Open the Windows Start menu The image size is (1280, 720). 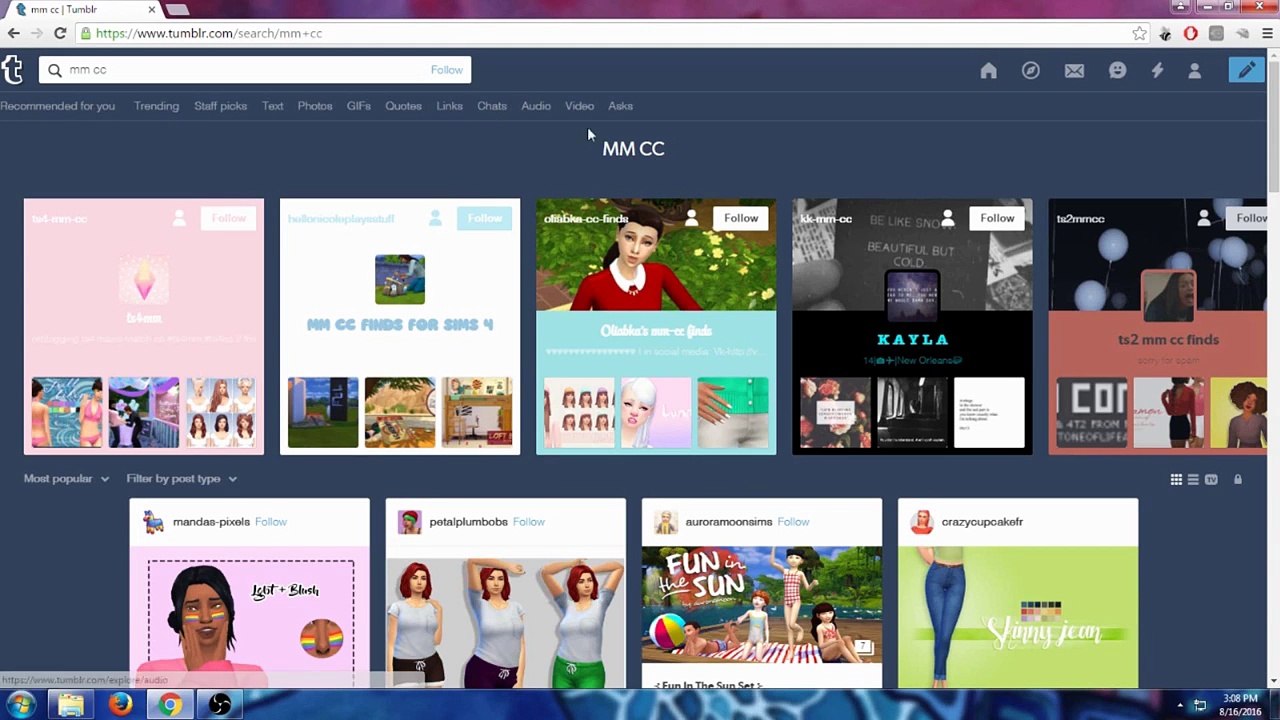pos(21,704)
